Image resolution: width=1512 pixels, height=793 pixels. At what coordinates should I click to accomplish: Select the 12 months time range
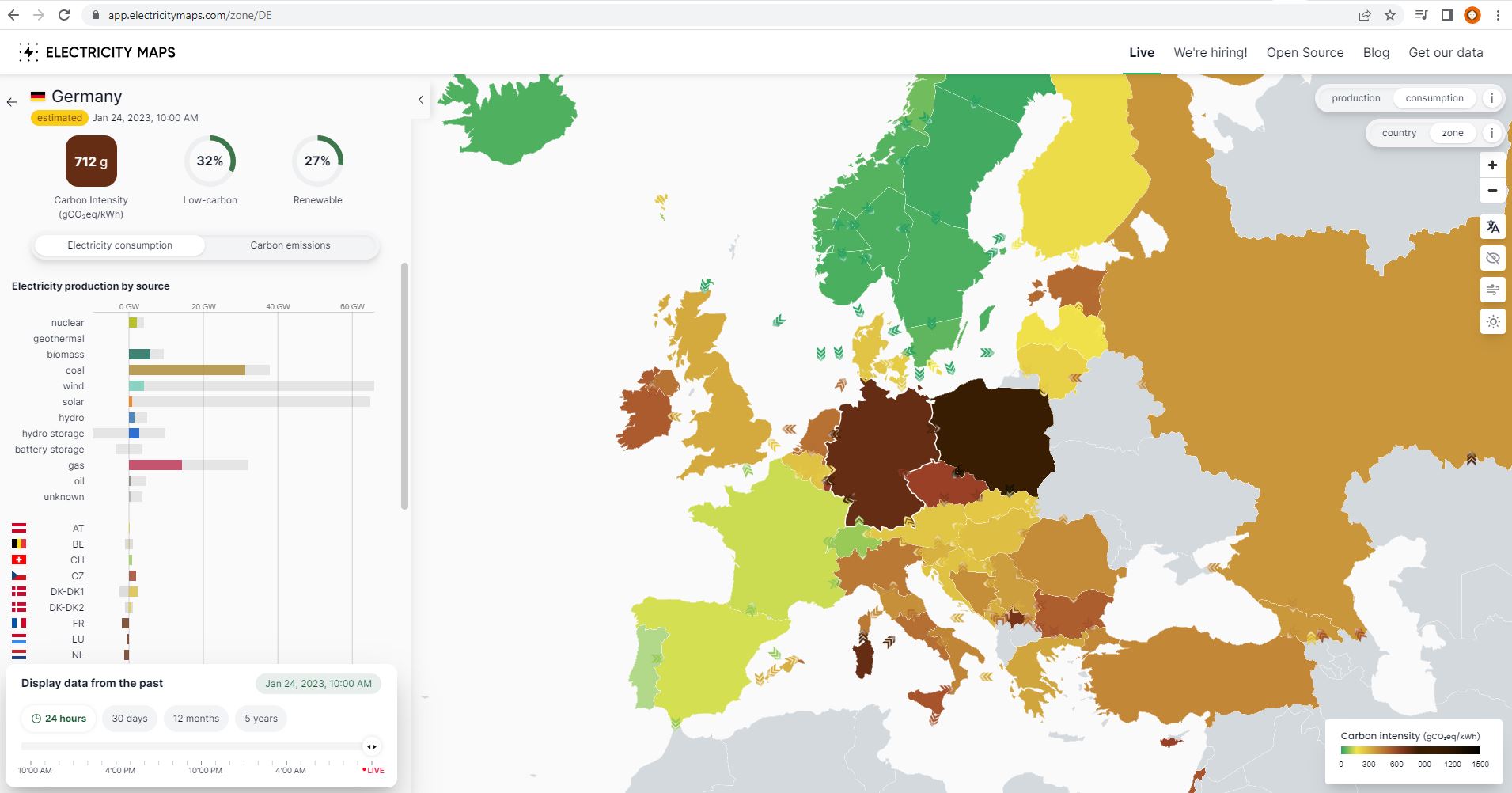click(x=196, y=719)
